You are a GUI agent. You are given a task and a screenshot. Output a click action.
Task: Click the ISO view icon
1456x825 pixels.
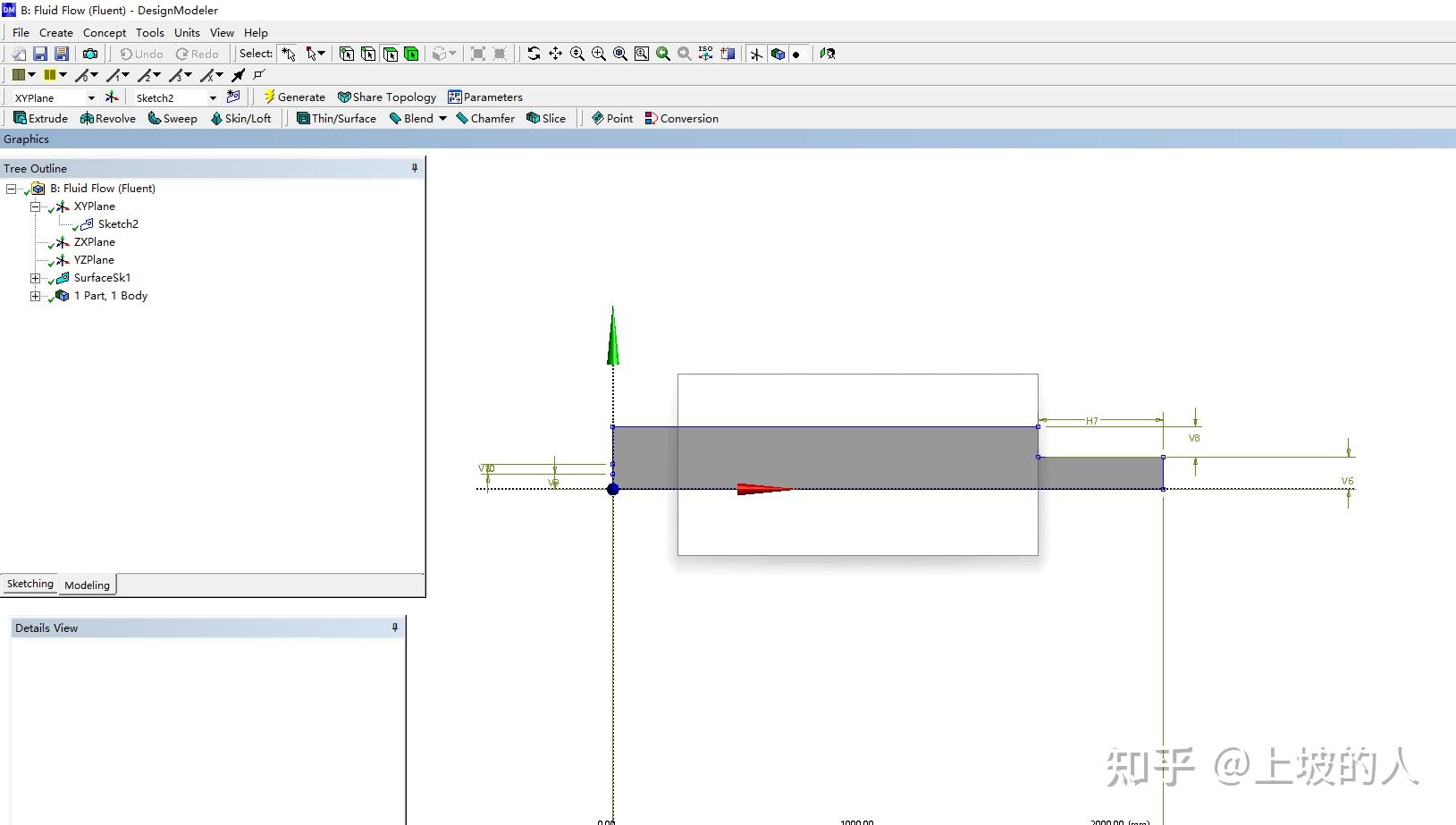(x=706, y=54)
